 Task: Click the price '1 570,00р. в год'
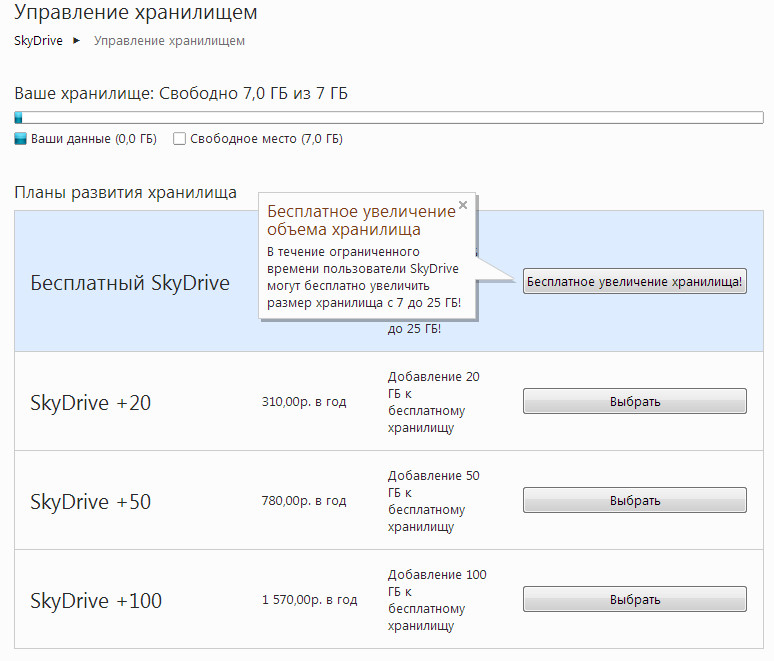pos(310,600)
